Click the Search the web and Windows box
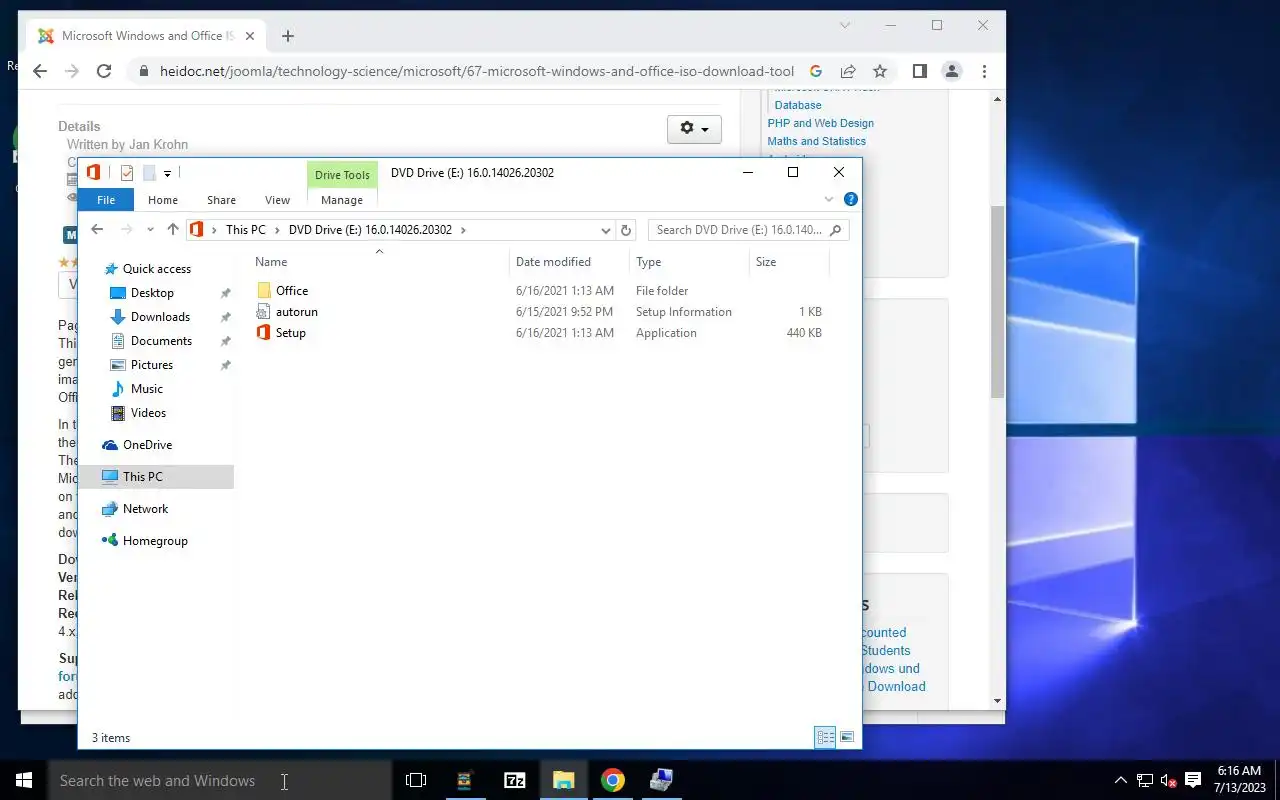Viewport: 1280px width, 800px height. click(220, 780)
